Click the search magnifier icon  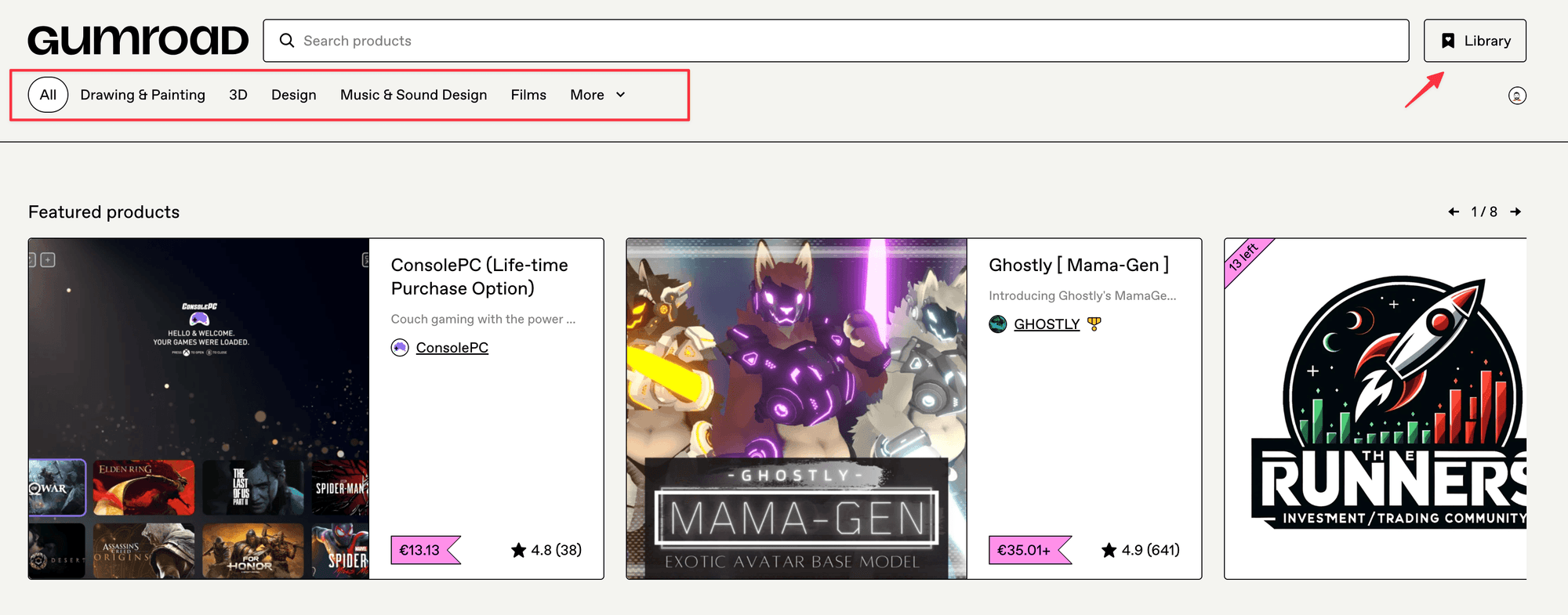click(287, 41)
